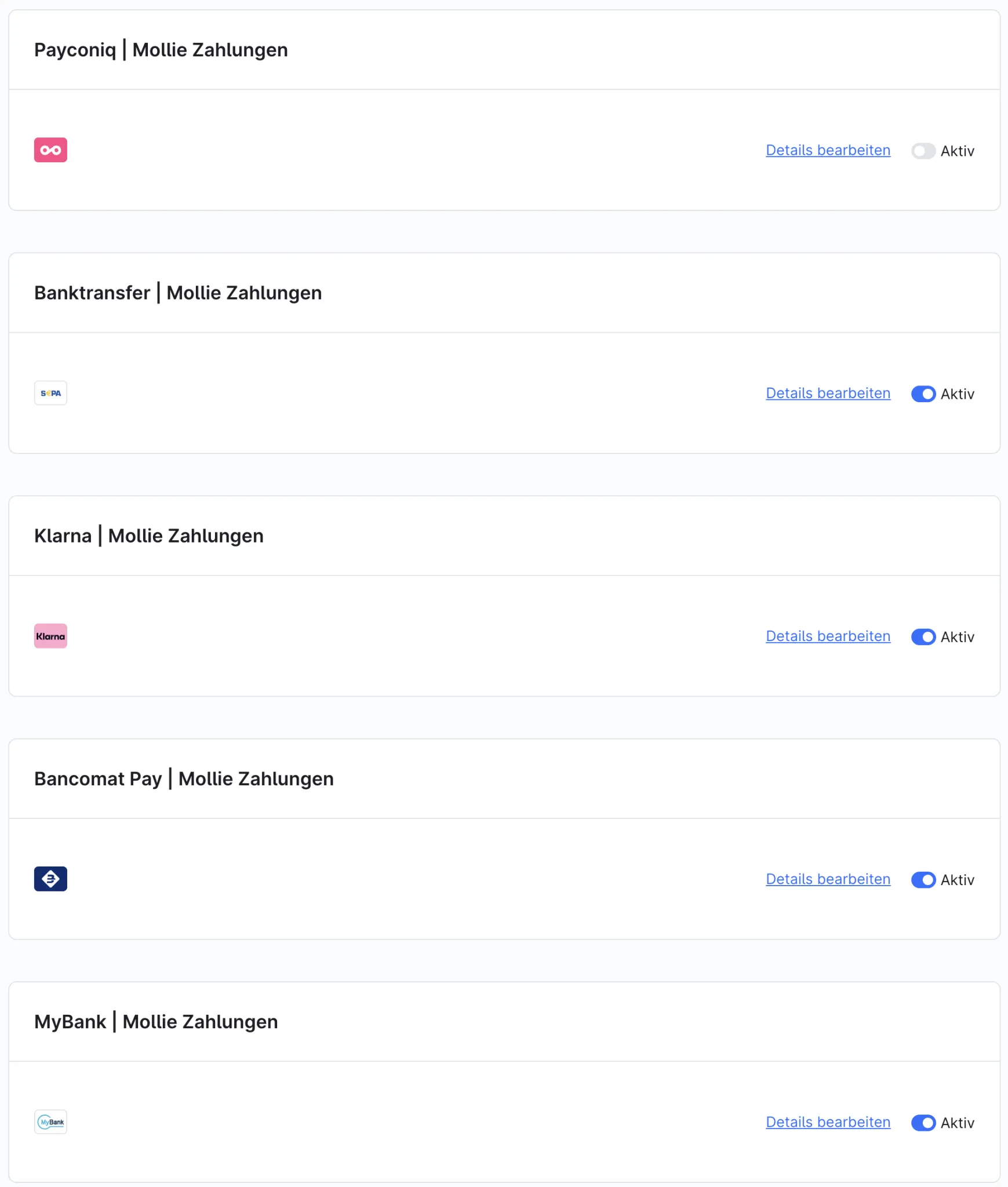Screen dimensions: 1008x1187
Task: Click the SEPA bank transfer icon
Action: click(50, 393)
